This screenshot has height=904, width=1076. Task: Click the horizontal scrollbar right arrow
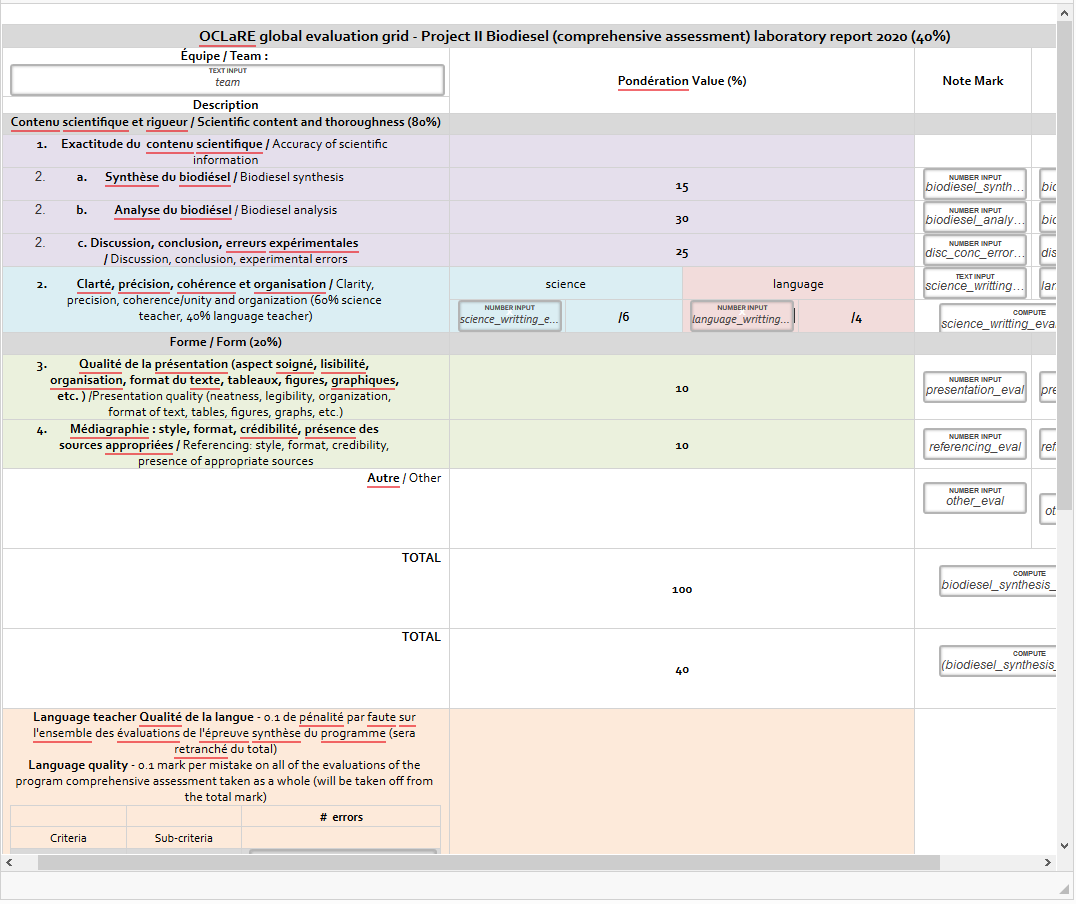pos(1048,862)
